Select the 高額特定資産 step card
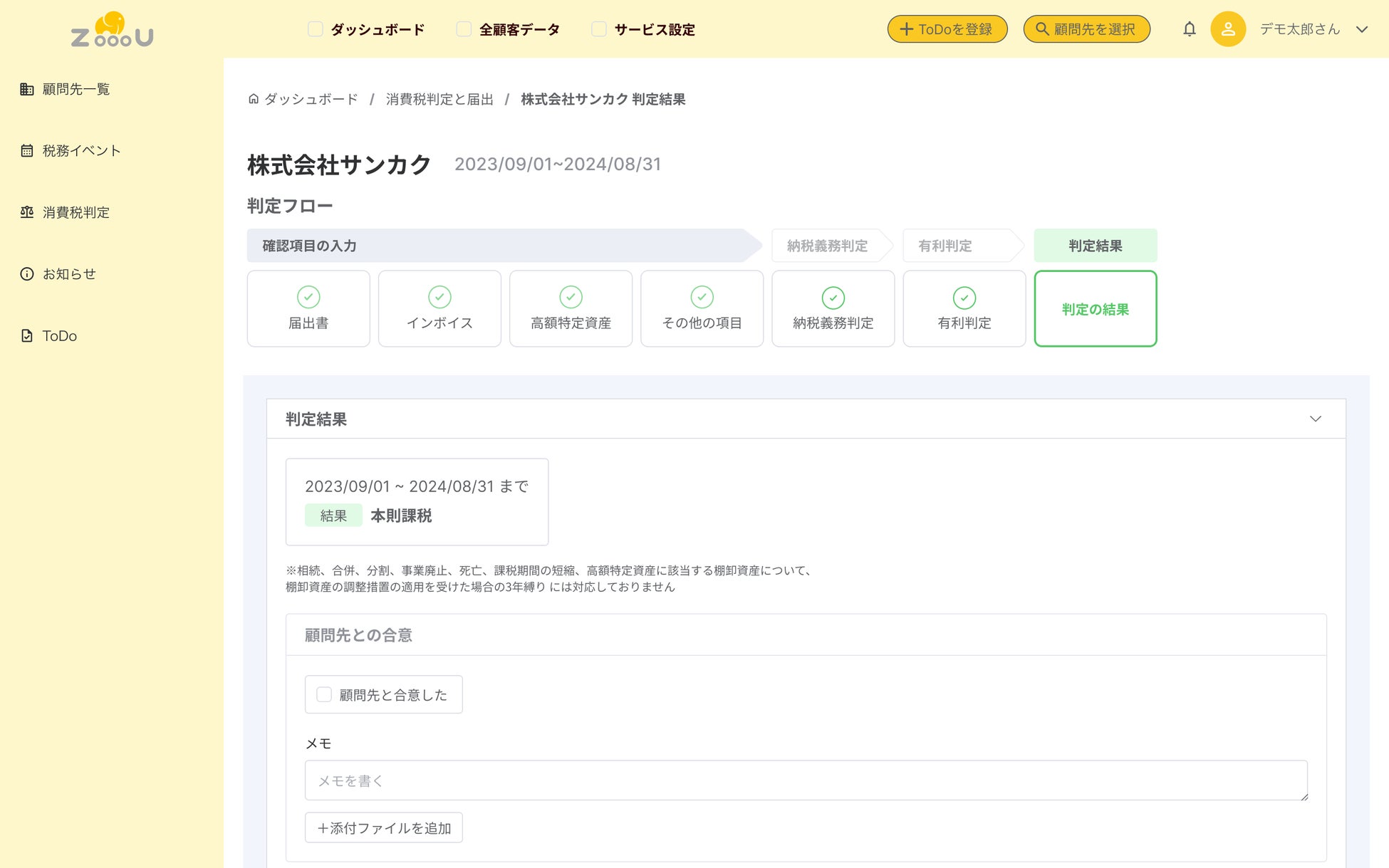Viewport: 1389px width, 868px height. coord(571,308)
